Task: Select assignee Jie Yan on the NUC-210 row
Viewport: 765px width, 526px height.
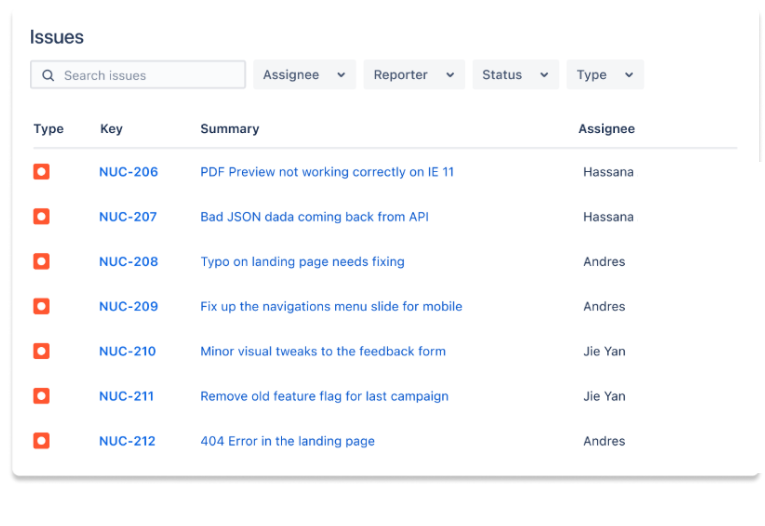Action: click(604, 351)
